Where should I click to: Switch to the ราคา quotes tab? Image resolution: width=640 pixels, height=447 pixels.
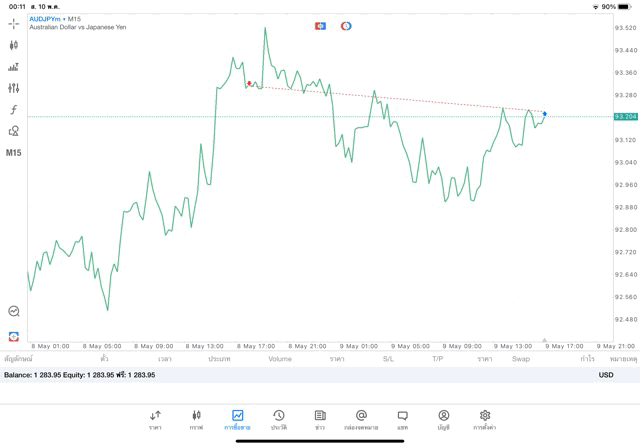click(x=155, y=419)
